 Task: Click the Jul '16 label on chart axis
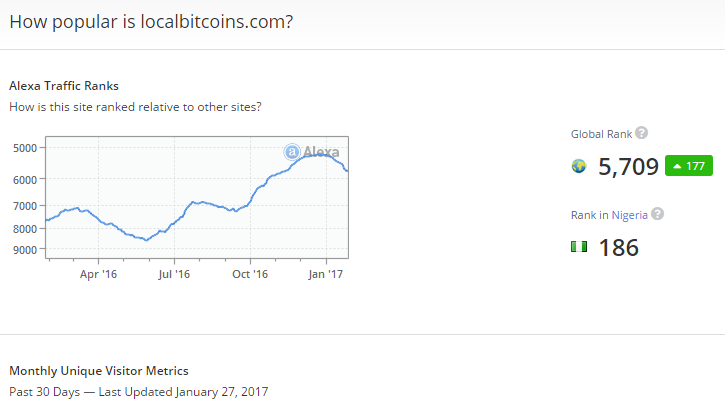tap(174, 273)
